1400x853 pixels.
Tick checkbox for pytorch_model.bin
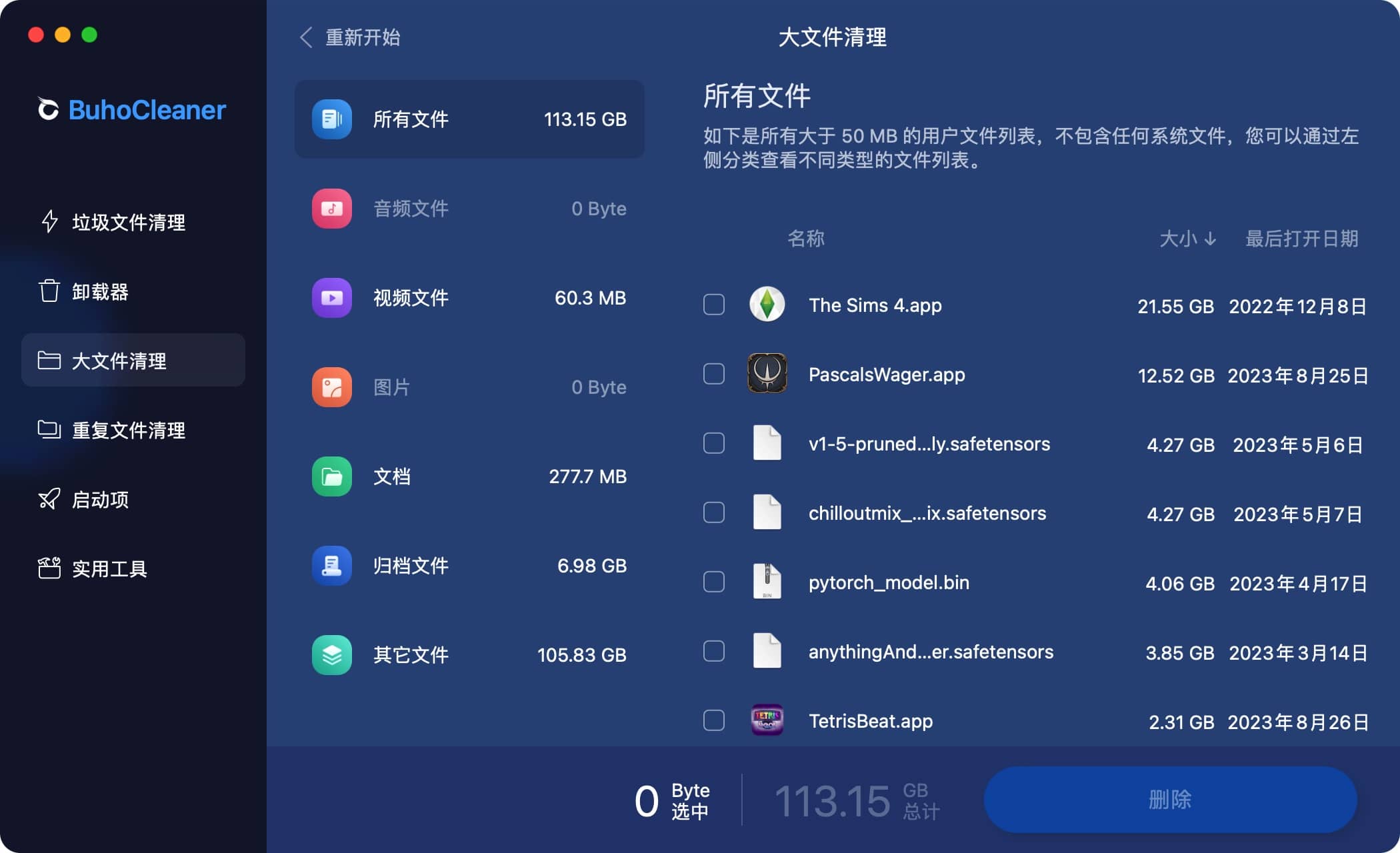[713, 582]
